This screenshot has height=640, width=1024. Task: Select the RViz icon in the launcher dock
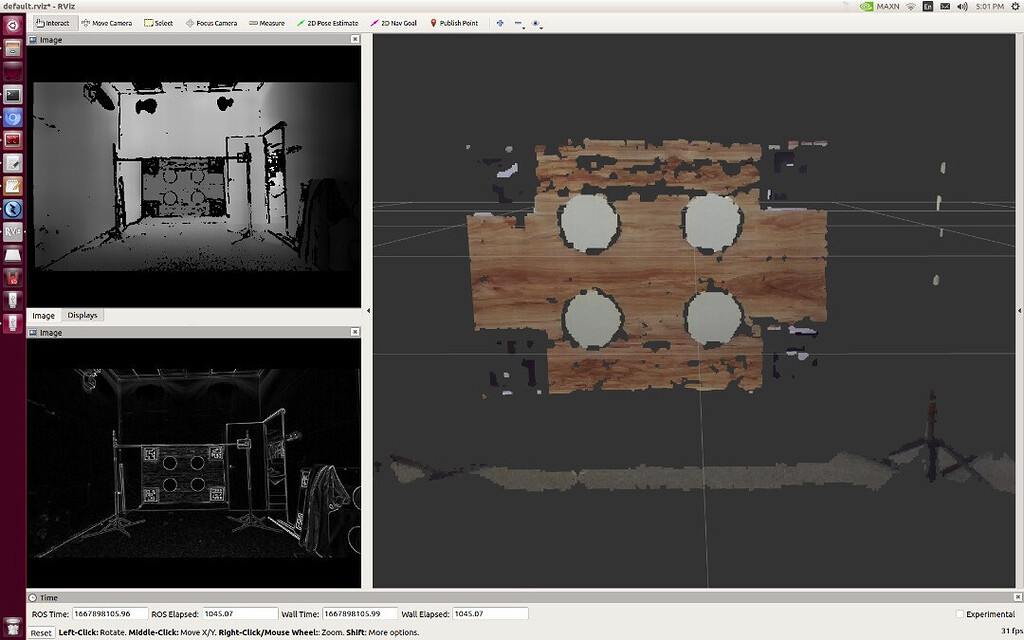pyautogui.click(x=13, y=232)
